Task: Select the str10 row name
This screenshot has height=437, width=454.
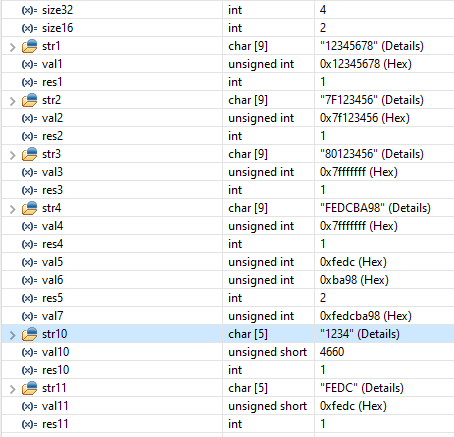Action: tap(55, 334)
